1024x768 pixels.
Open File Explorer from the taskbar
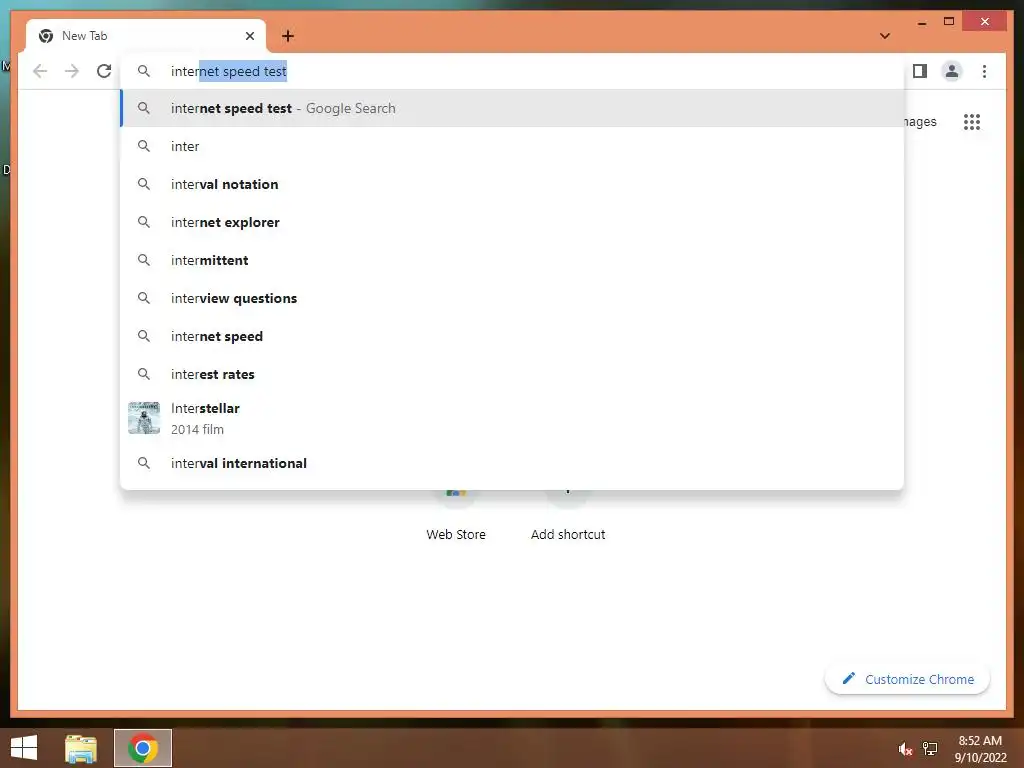[81, 748]
